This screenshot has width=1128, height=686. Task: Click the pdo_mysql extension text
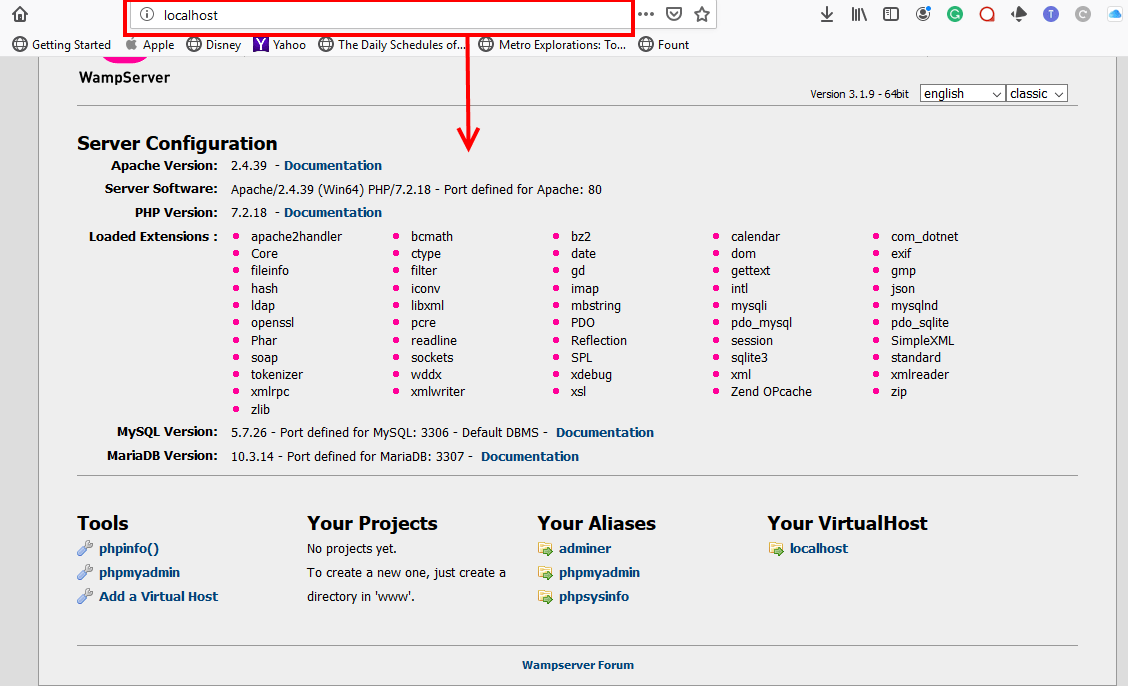tap(761, 323)
